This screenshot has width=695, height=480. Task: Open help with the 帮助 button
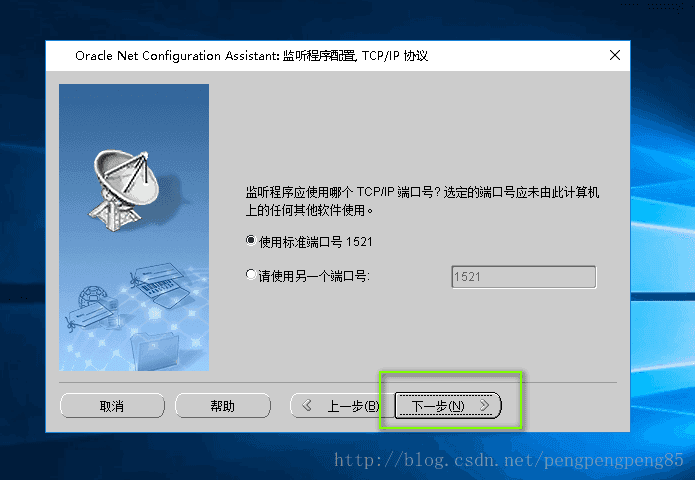223,406
